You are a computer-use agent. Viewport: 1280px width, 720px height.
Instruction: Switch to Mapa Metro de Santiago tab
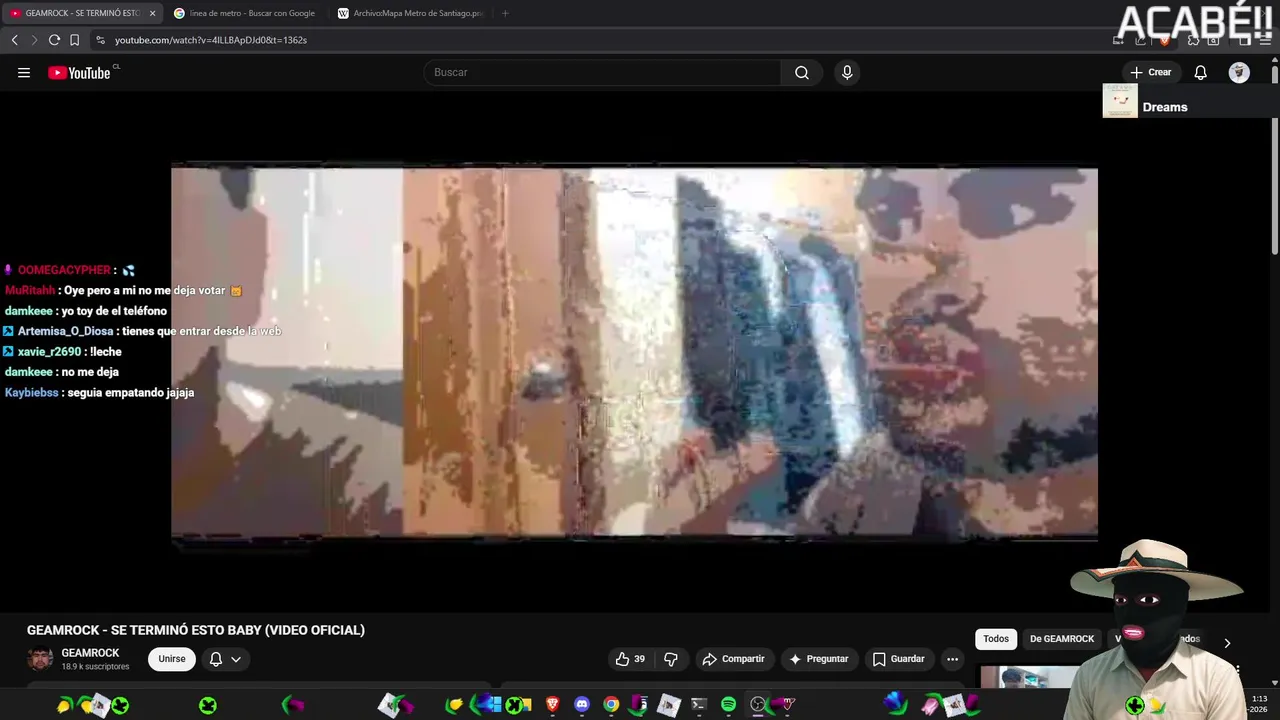410,13
